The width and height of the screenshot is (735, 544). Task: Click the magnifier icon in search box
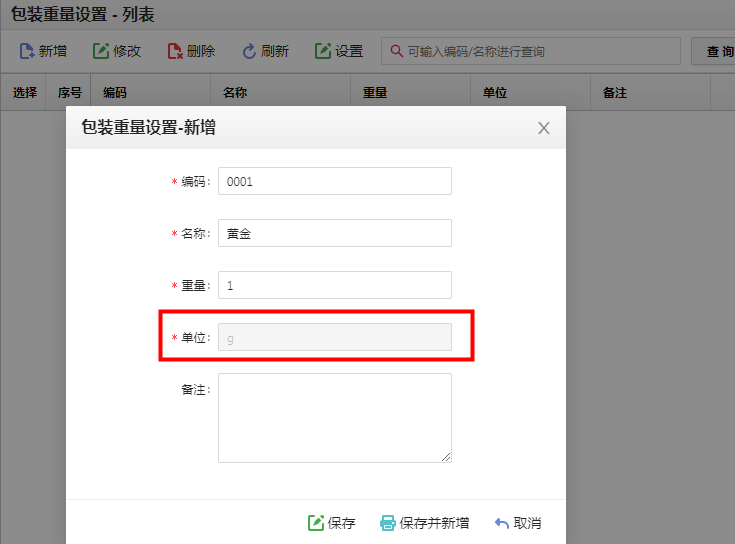pyautogui.click(x=397, y=51)
